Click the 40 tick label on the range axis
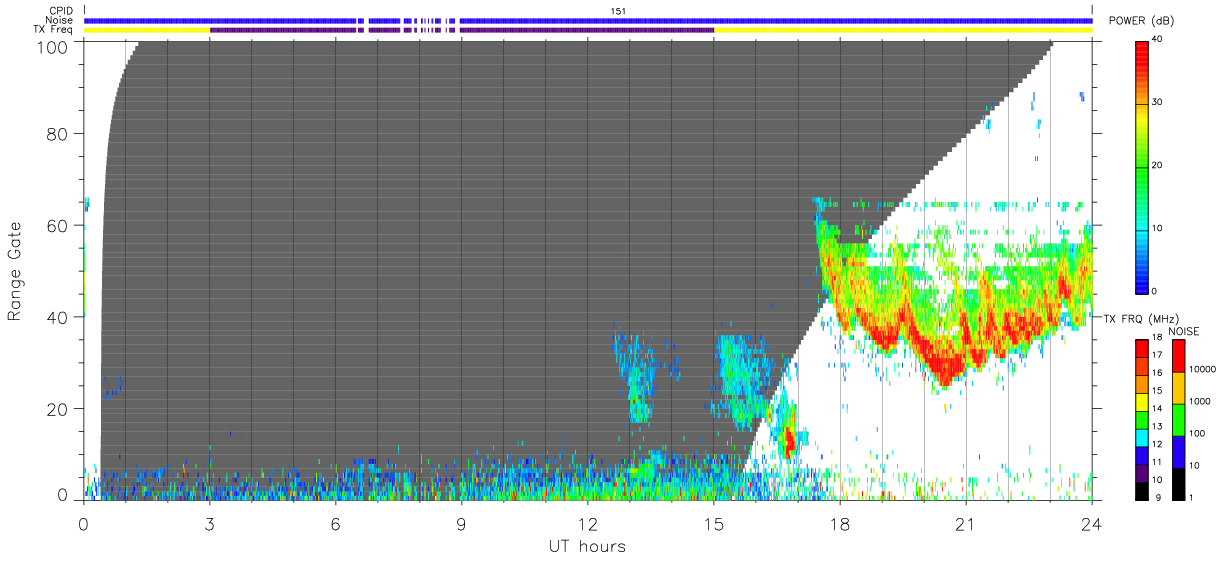This screenshot has width=1228, height=567. (56, 317)
